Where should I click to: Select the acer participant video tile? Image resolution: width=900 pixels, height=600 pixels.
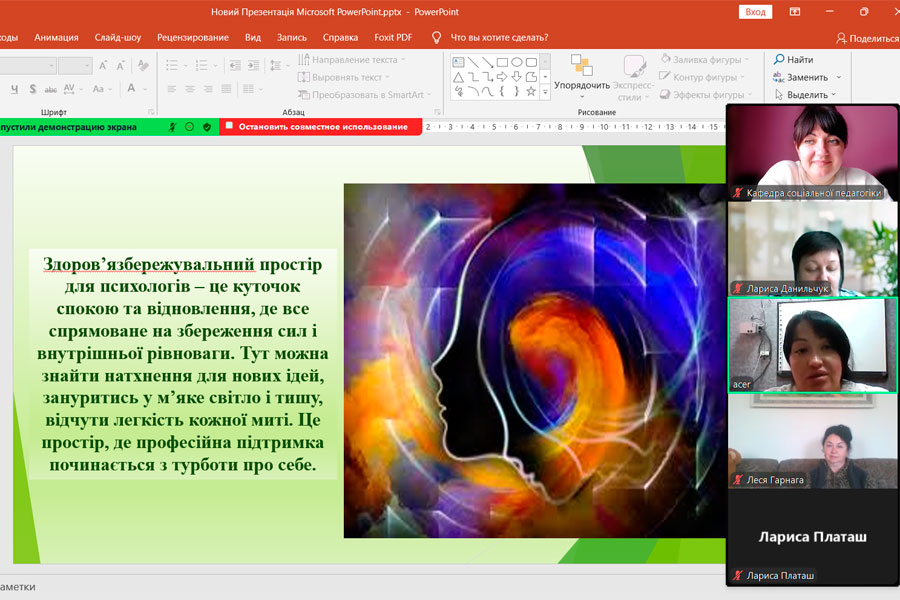(x=812, y=345)
